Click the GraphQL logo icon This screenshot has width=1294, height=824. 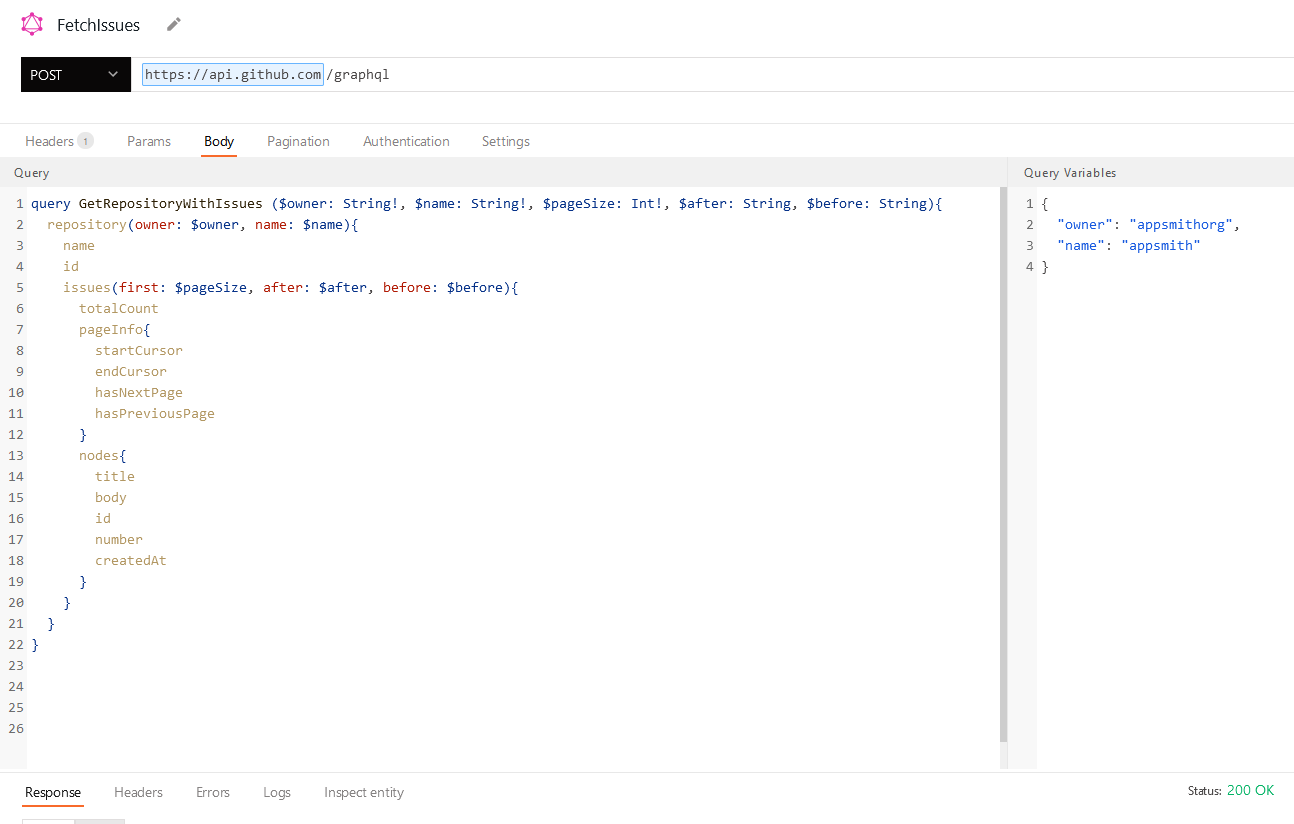(32, 24)
